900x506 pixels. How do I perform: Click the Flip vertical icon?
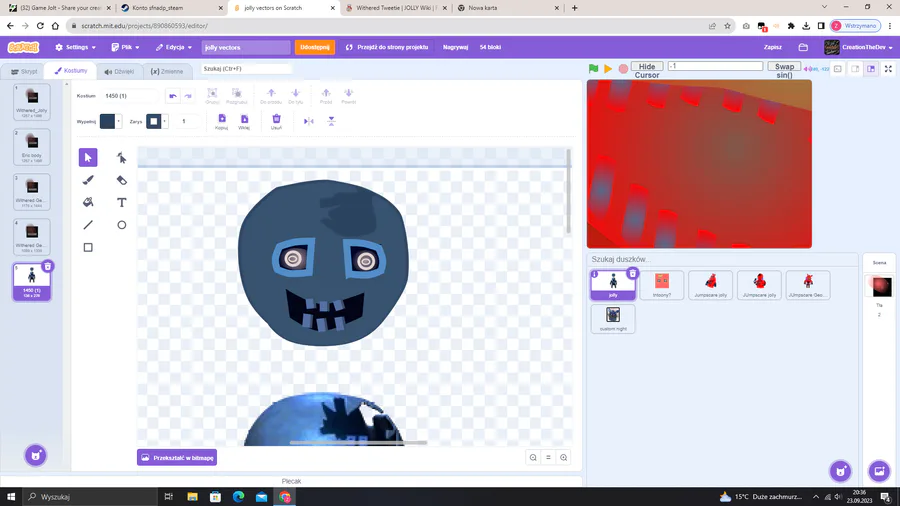pos(331,121)
